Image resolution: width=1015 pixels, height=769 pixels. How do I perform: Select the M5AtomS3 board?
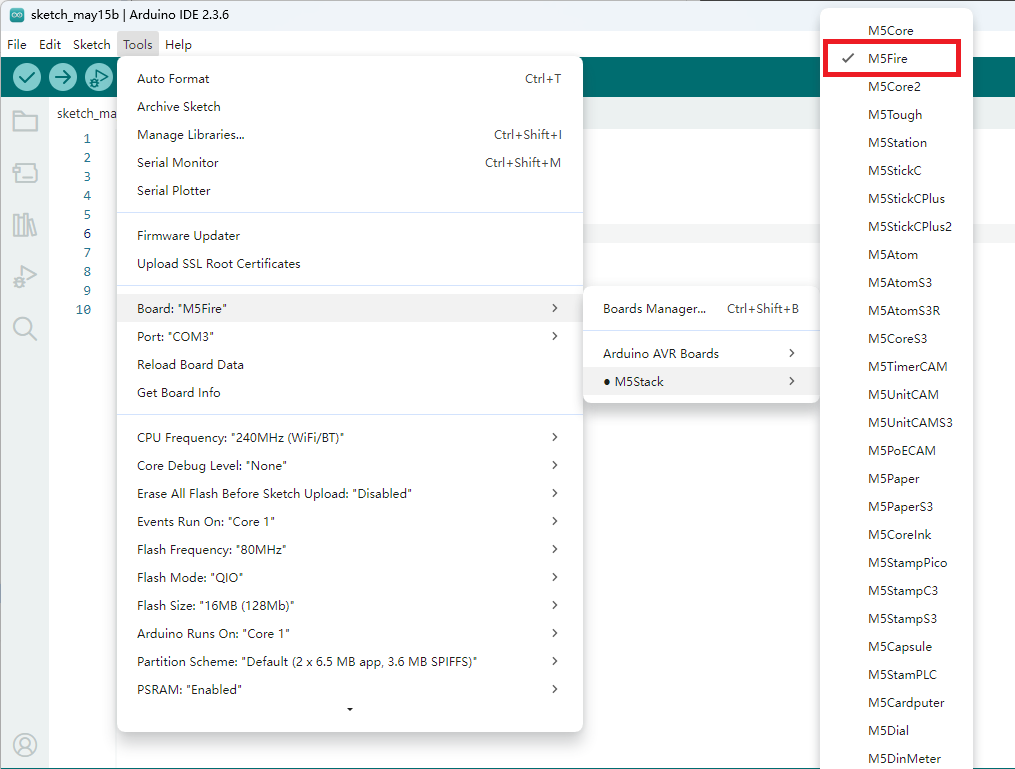pos(897,283)
